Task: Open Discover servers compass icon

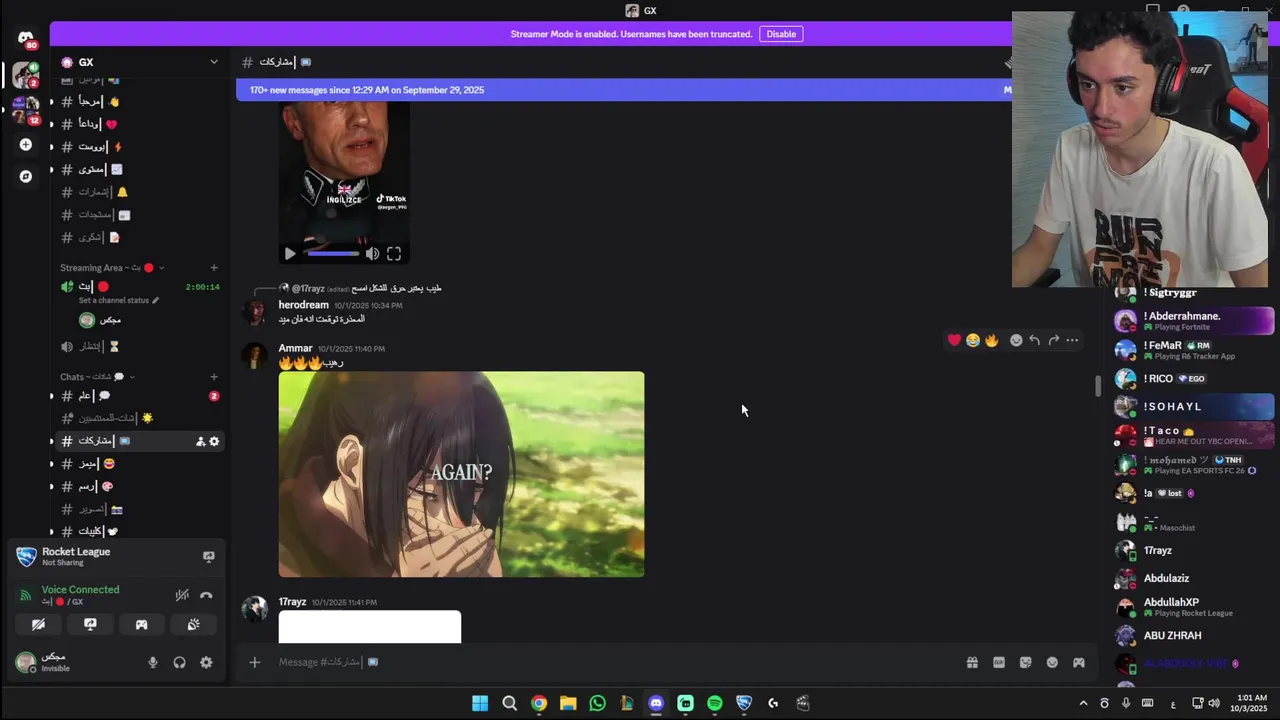Action: [26, 177]
